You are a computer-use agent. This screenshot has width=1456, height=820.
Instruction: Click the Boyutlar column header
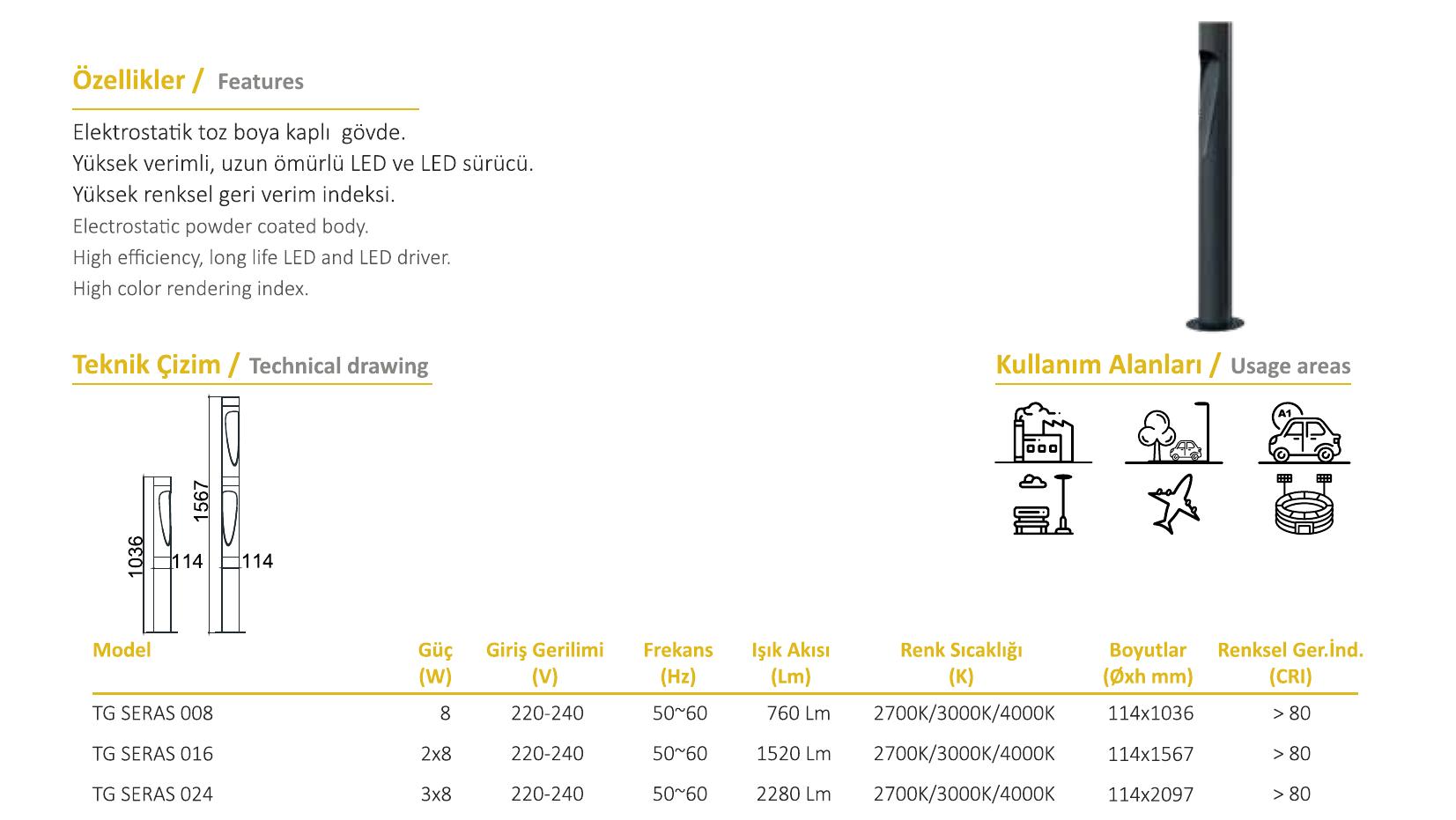click(1148, 663)
